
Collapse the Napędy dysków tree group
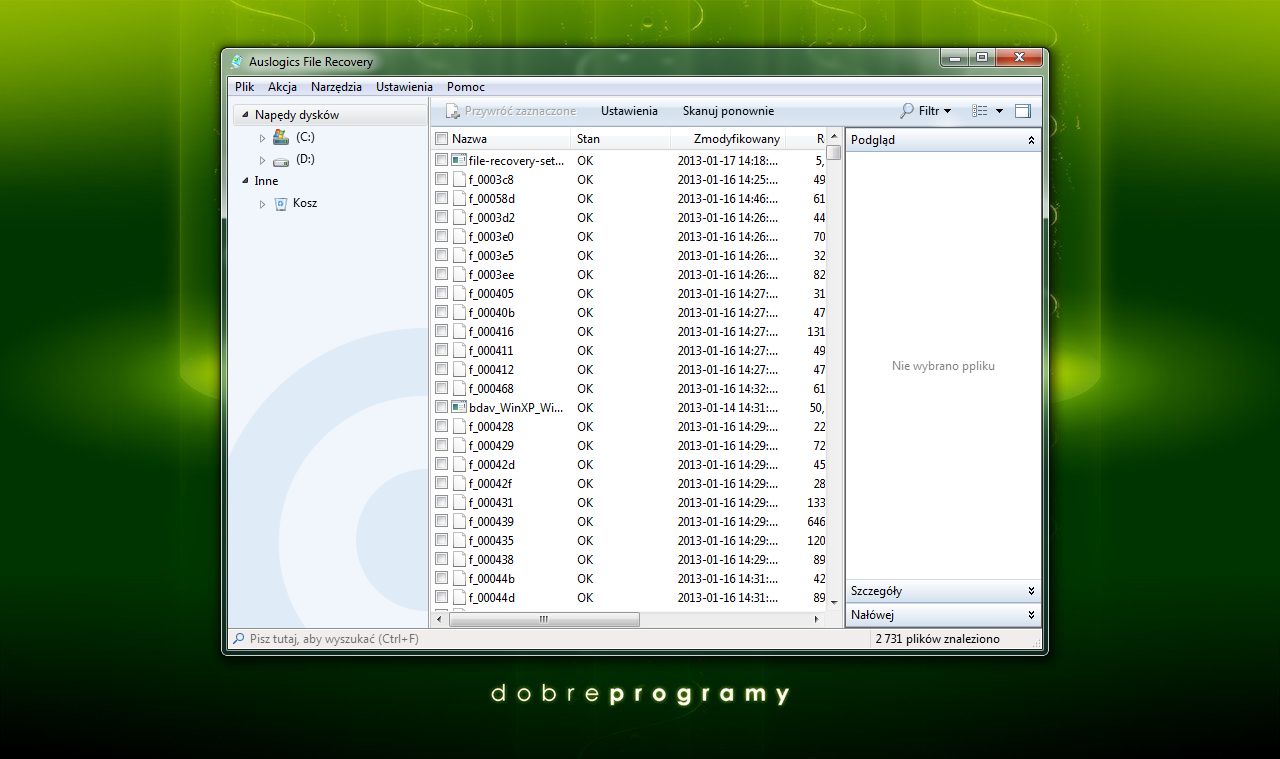[245, 115]
